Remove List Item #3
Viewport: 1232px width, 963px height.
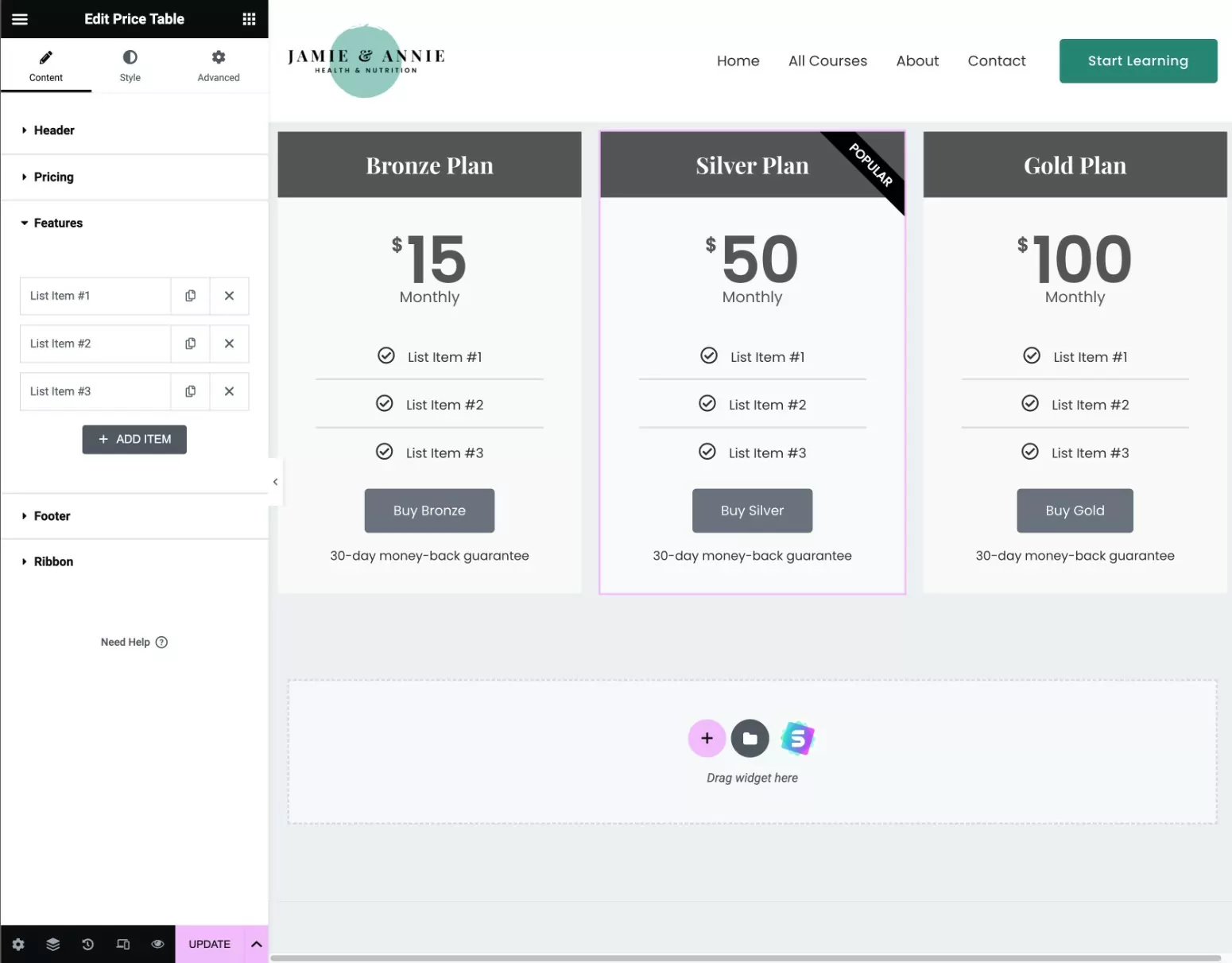point(229,391)
